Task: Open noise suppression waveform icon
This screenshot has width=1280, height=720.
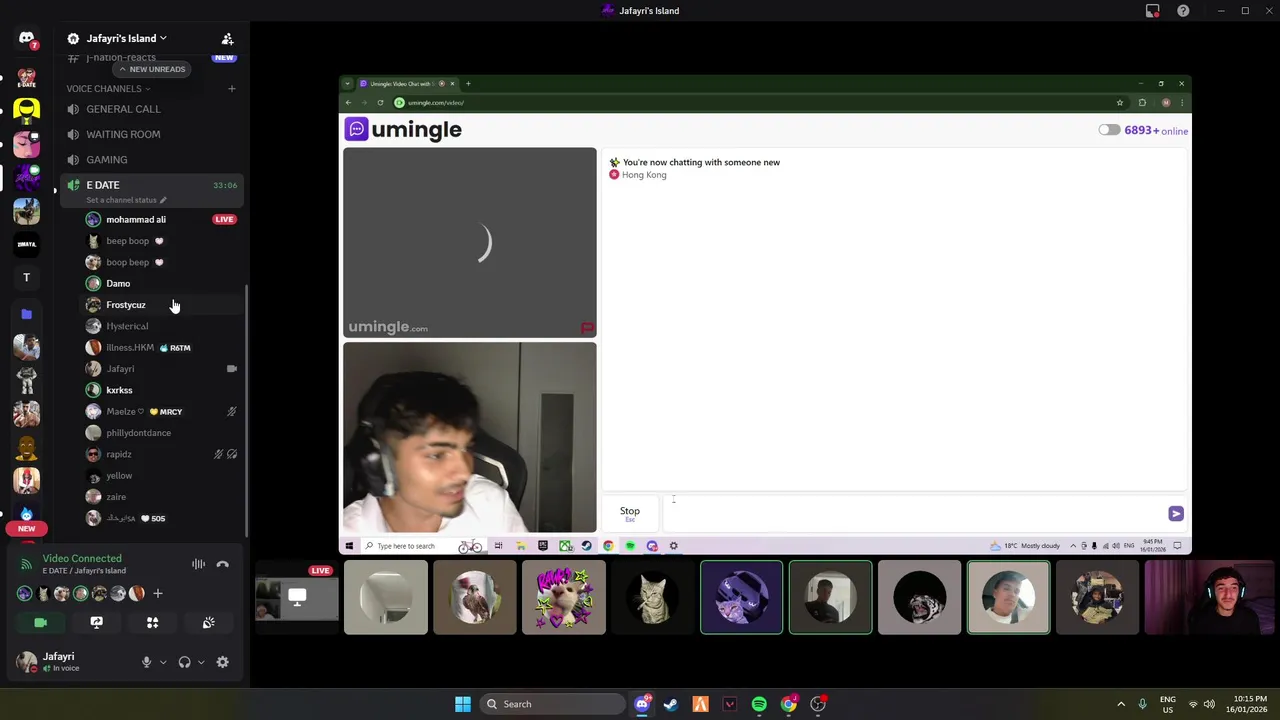Action: point(198,564)
